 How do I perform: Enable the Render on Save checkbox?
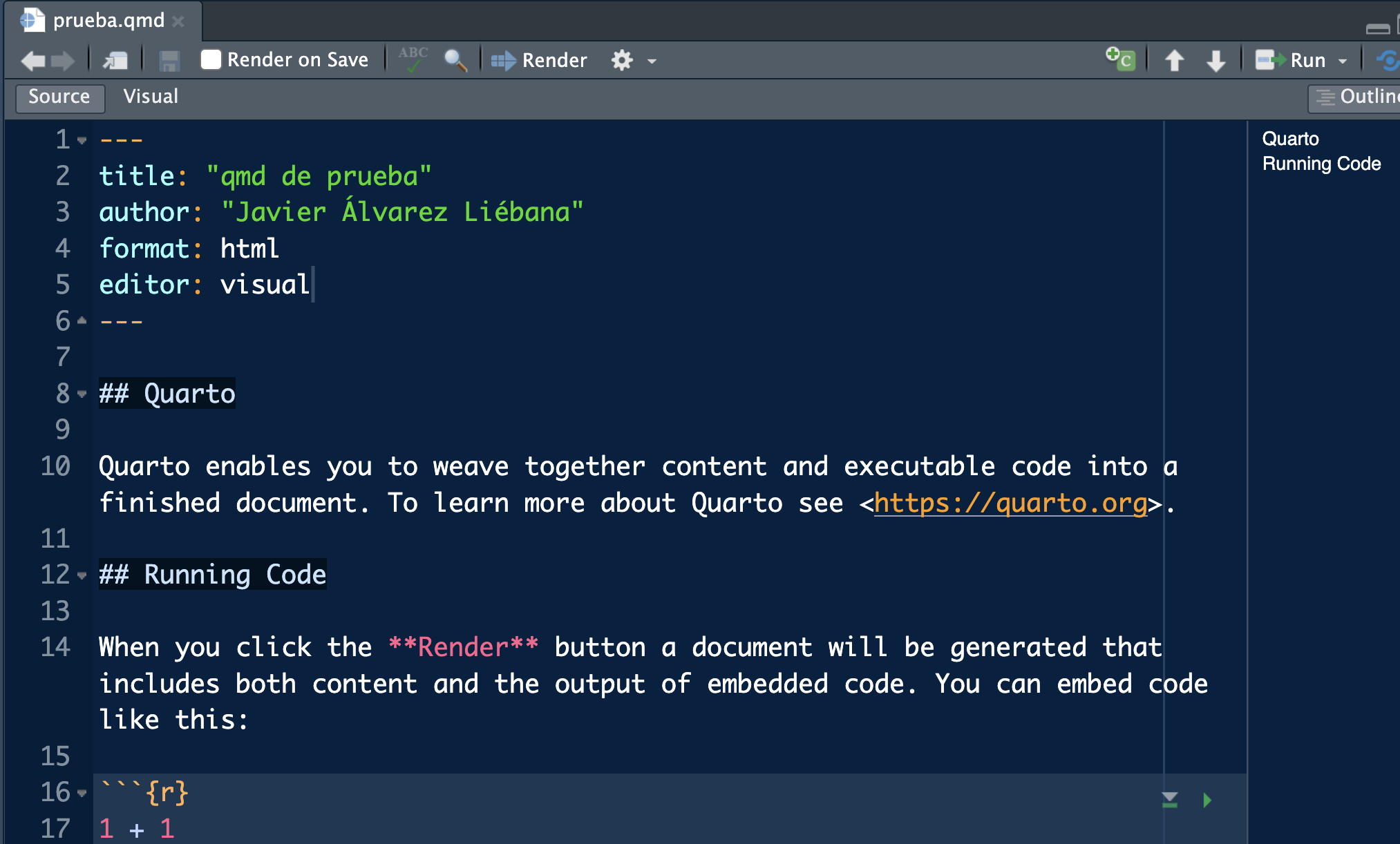point(211,59)
